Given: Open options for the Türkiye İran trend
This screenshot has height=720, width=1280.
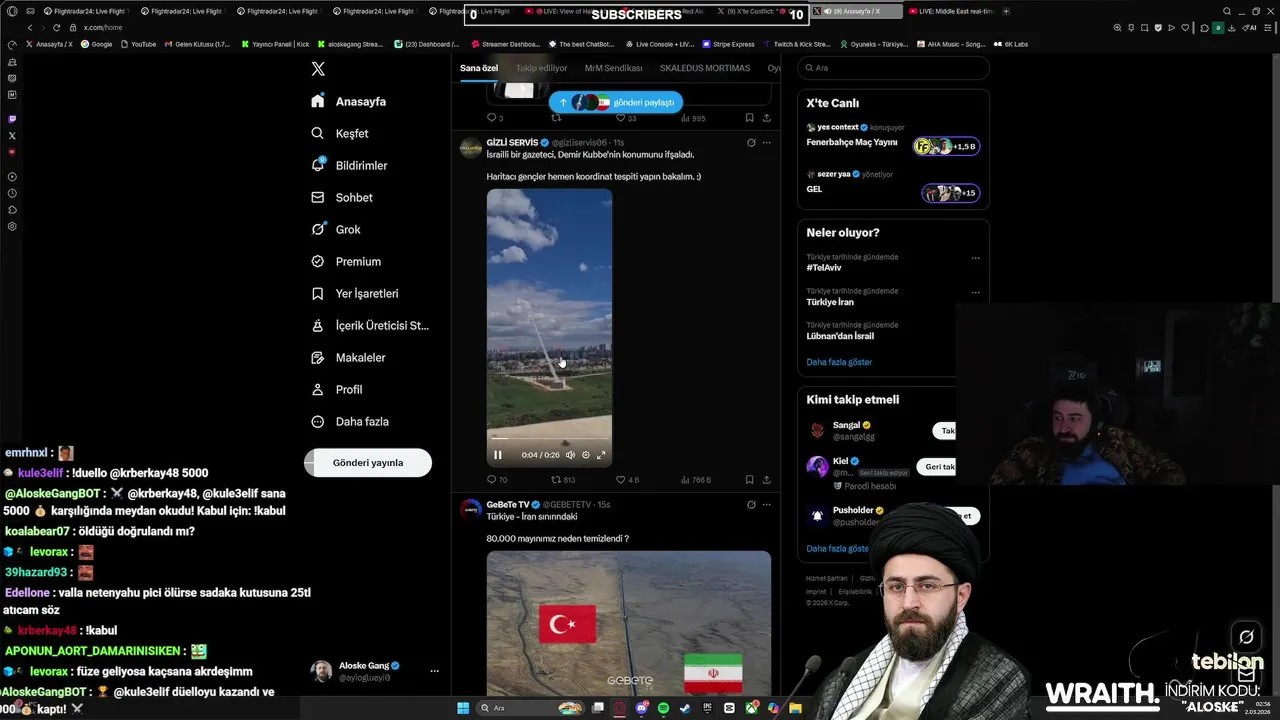Looking at the screenshot, I should click(x=976, y=292).
